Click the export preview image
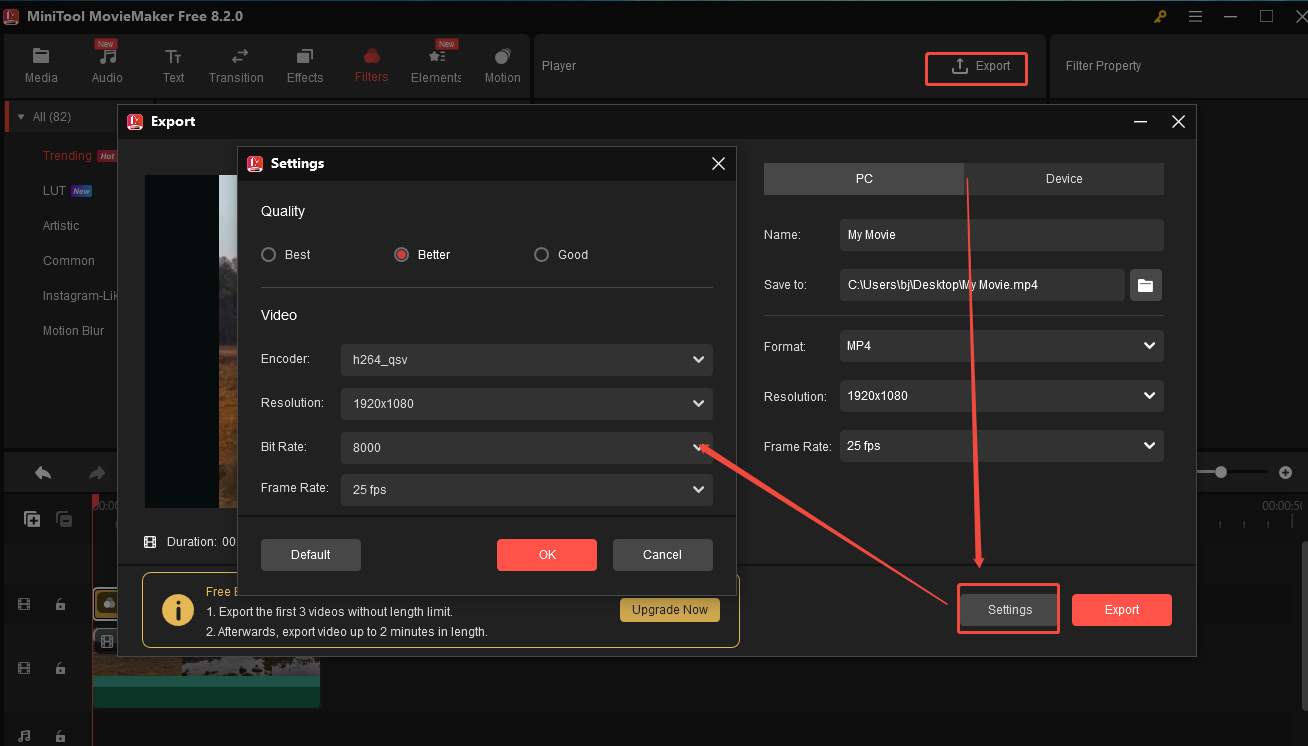 (191, 341)
